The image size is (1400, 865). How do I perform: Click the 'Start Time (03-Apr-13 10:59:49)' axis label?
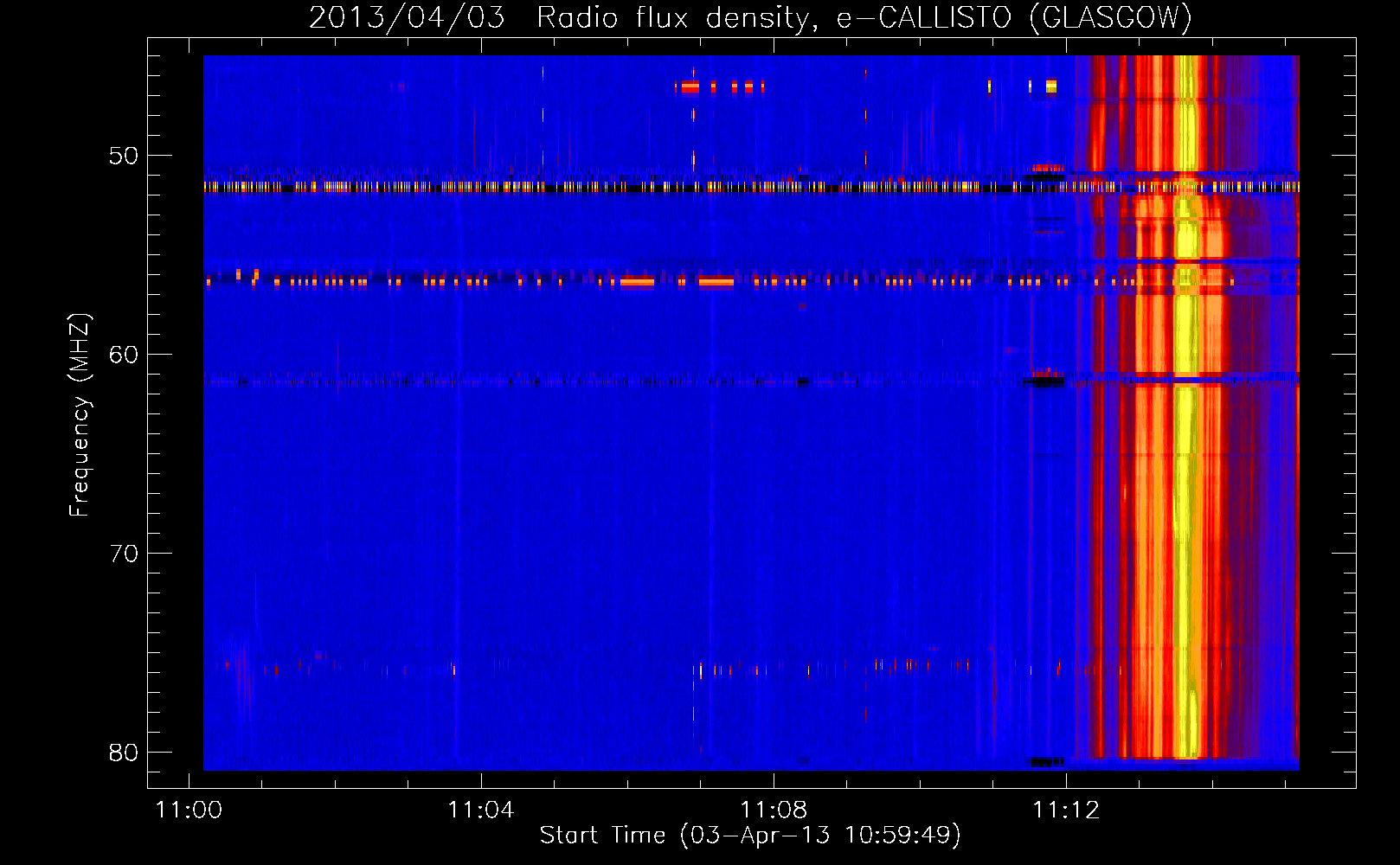[750, 836]
